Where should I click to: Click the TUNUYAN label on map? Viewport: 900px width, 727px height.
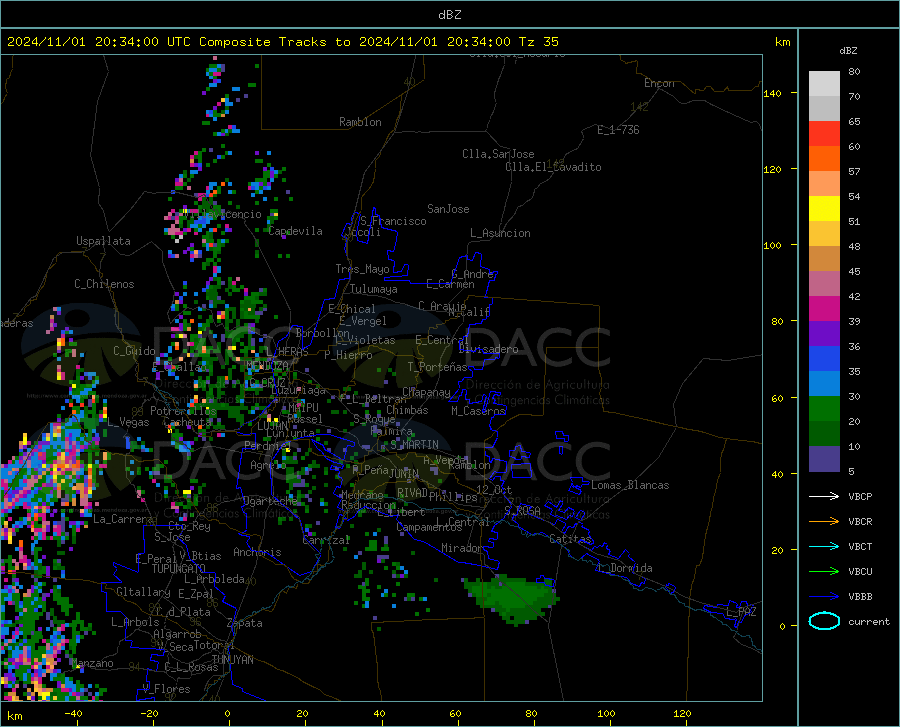232,660
